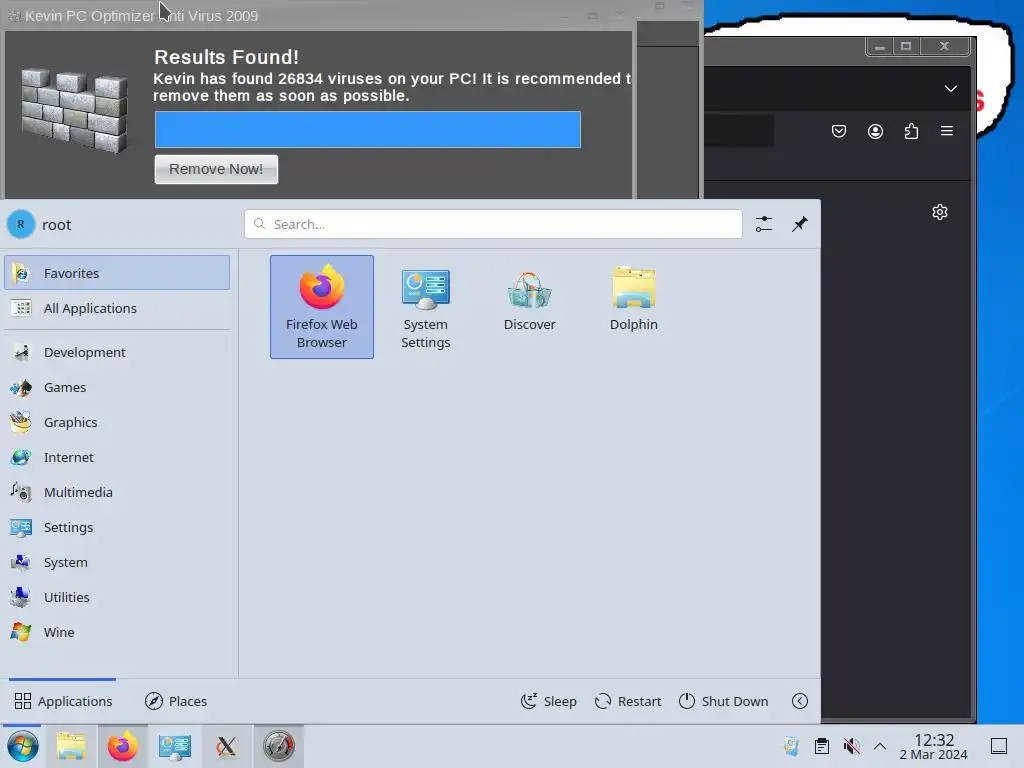Click the blue scan progress bar
1024x768 pixels.
pyautogui.click(x=368, y=129)
